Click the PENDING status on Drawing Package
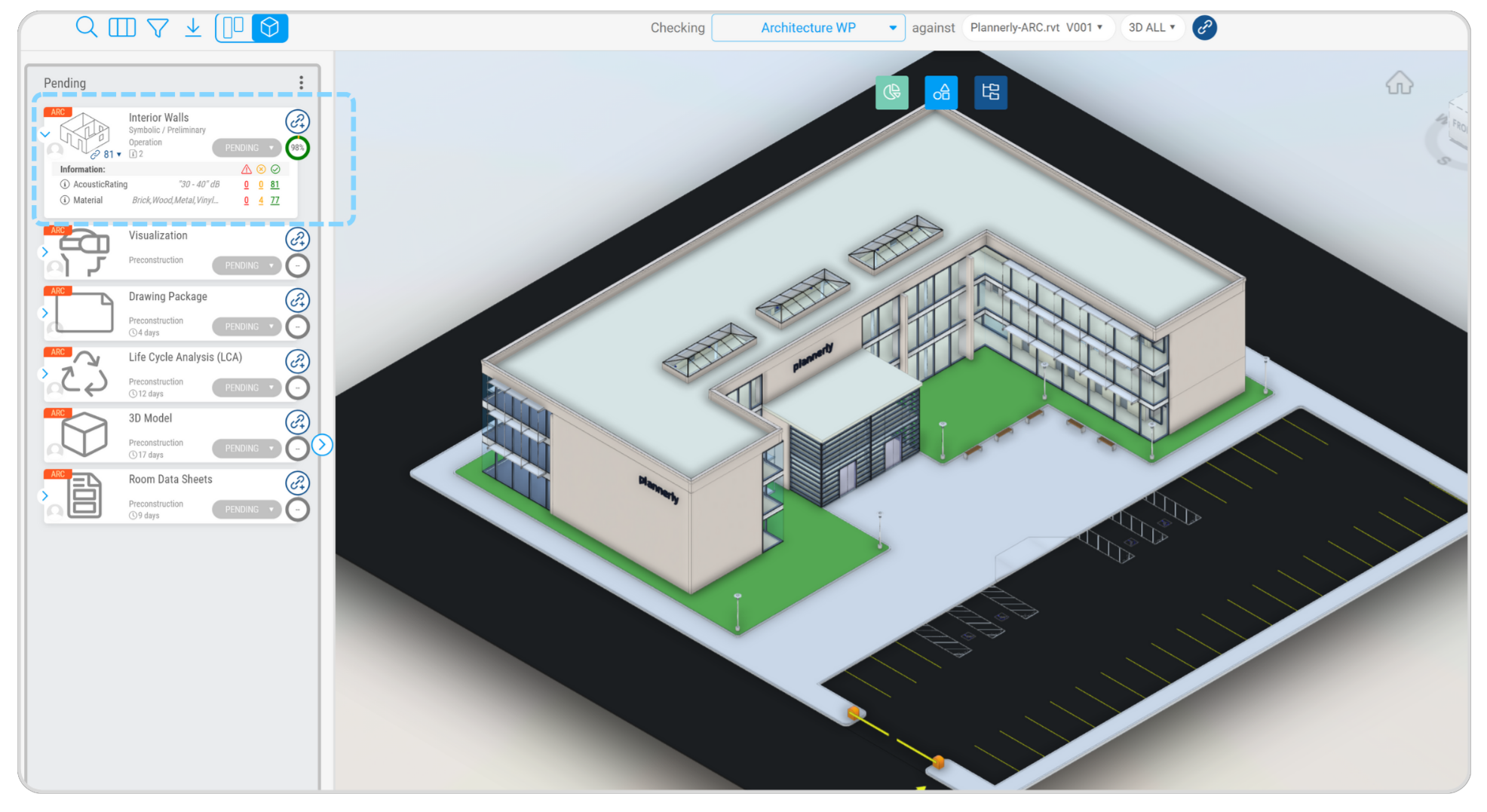 247,326
